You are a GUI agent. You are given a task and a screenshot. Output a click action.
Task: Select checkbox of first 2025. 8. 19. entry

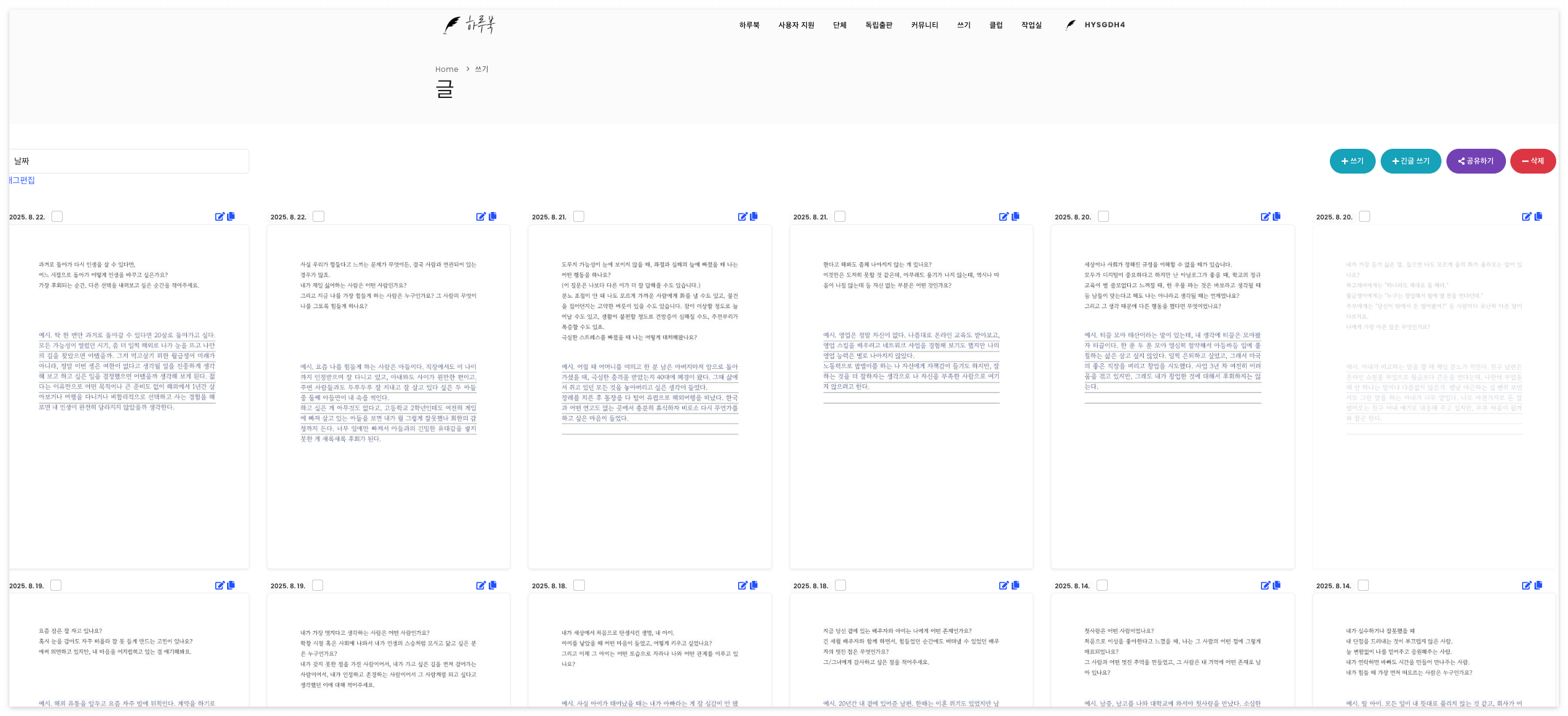[x=56, y=585]
